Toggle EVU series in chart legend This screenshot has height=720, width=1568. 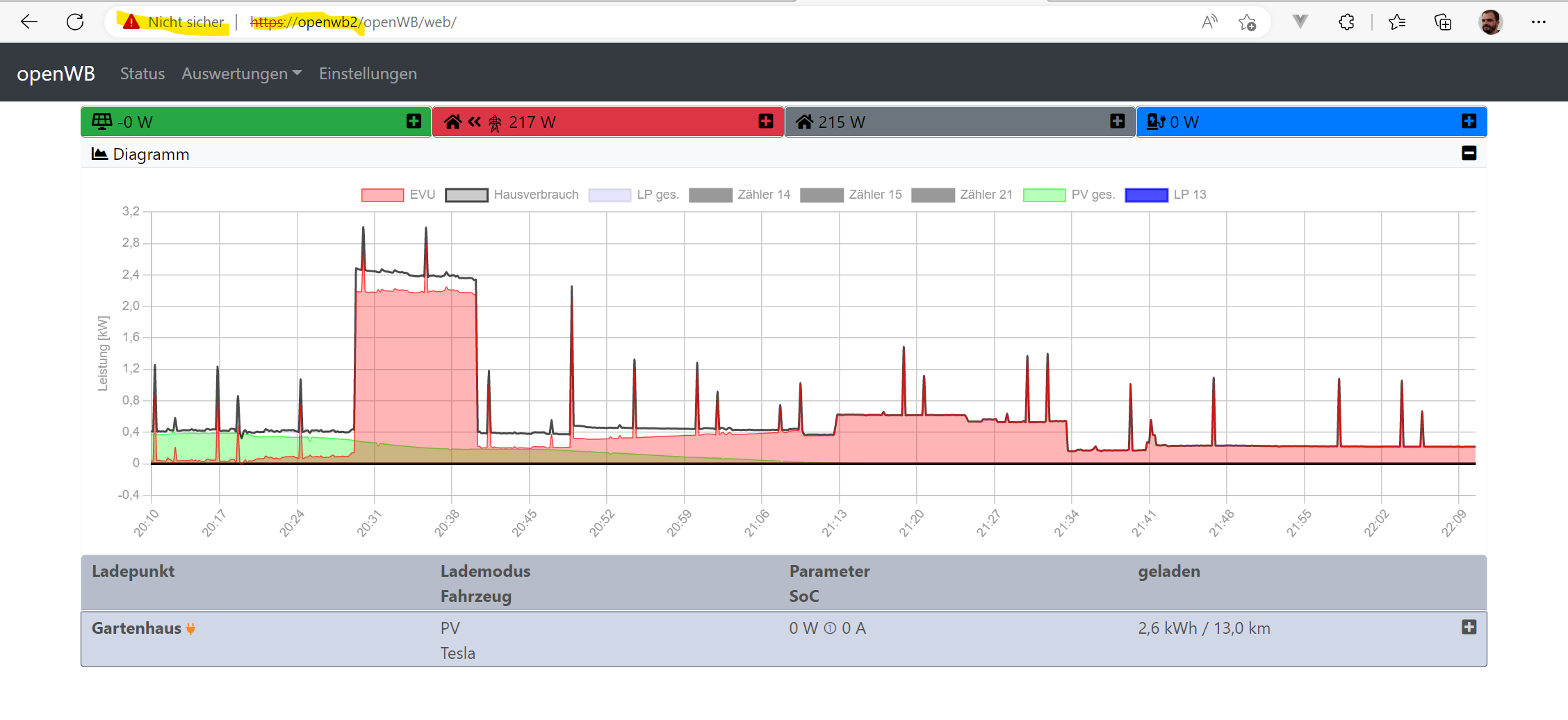click(x=398, y=195)
